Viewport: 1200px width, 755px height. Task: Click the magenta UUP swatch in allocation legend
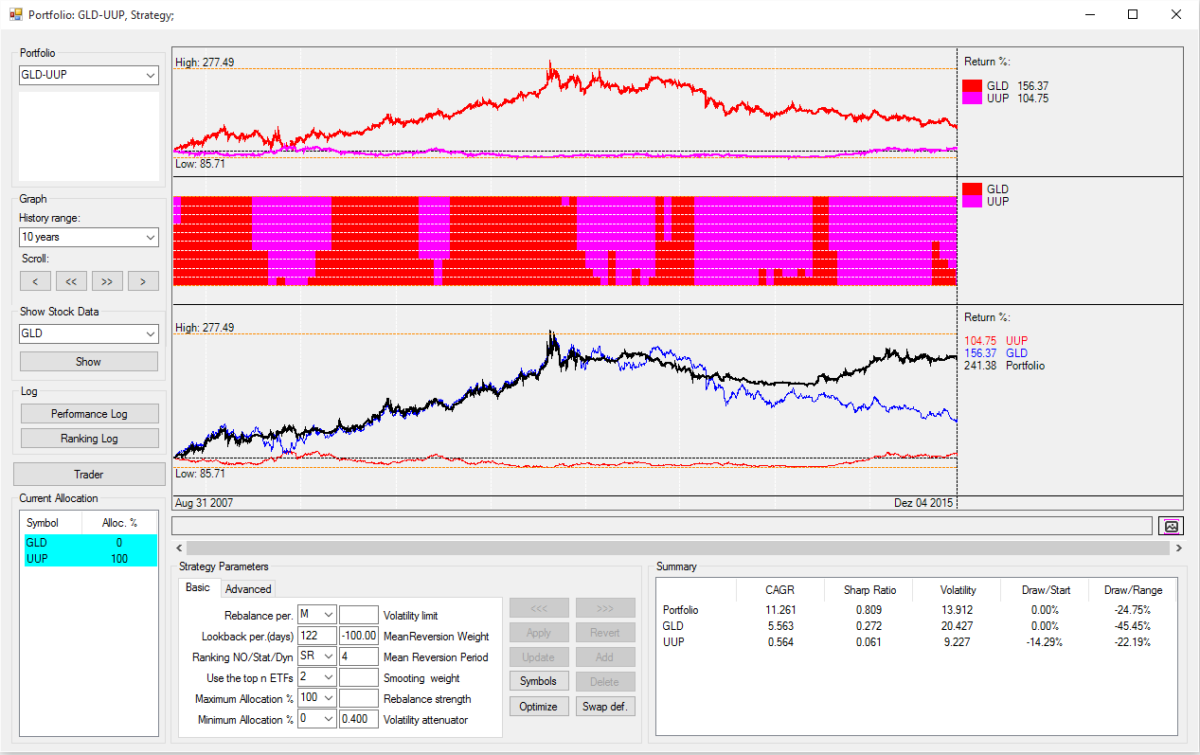972,201
